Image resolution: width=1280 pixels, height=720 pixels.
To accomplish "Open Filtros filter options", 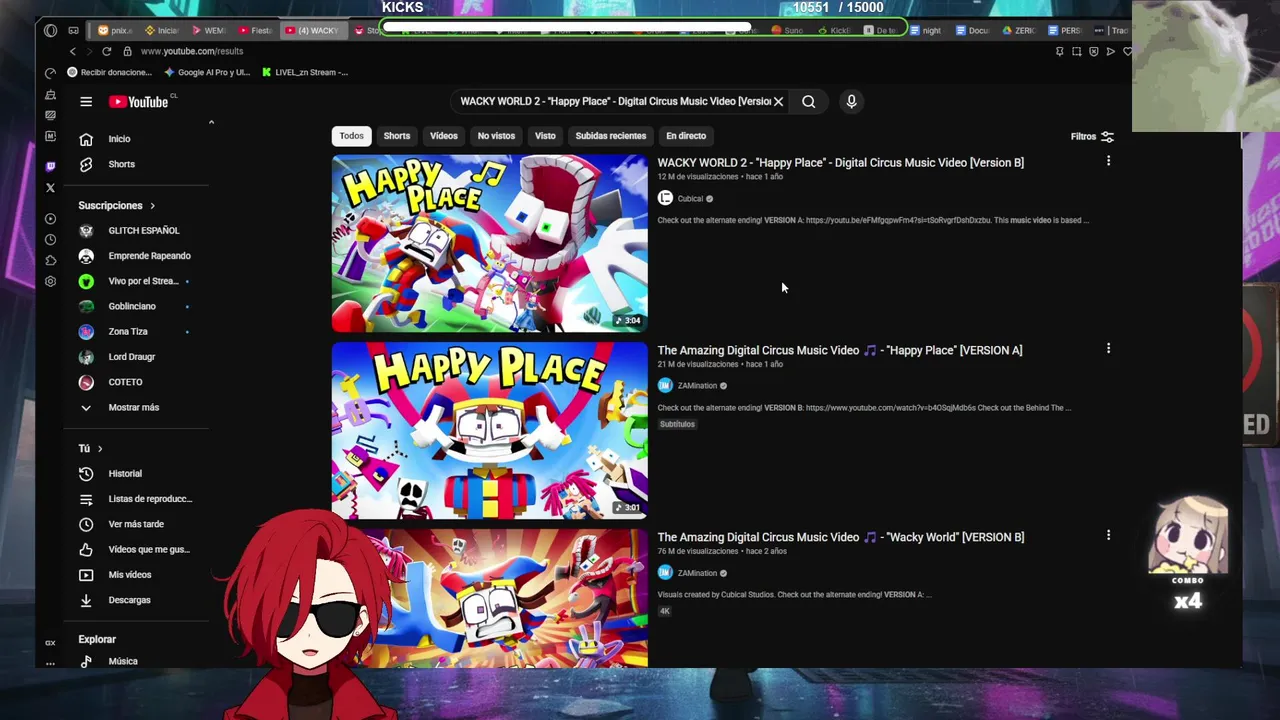I will (x=1092, y=136).
